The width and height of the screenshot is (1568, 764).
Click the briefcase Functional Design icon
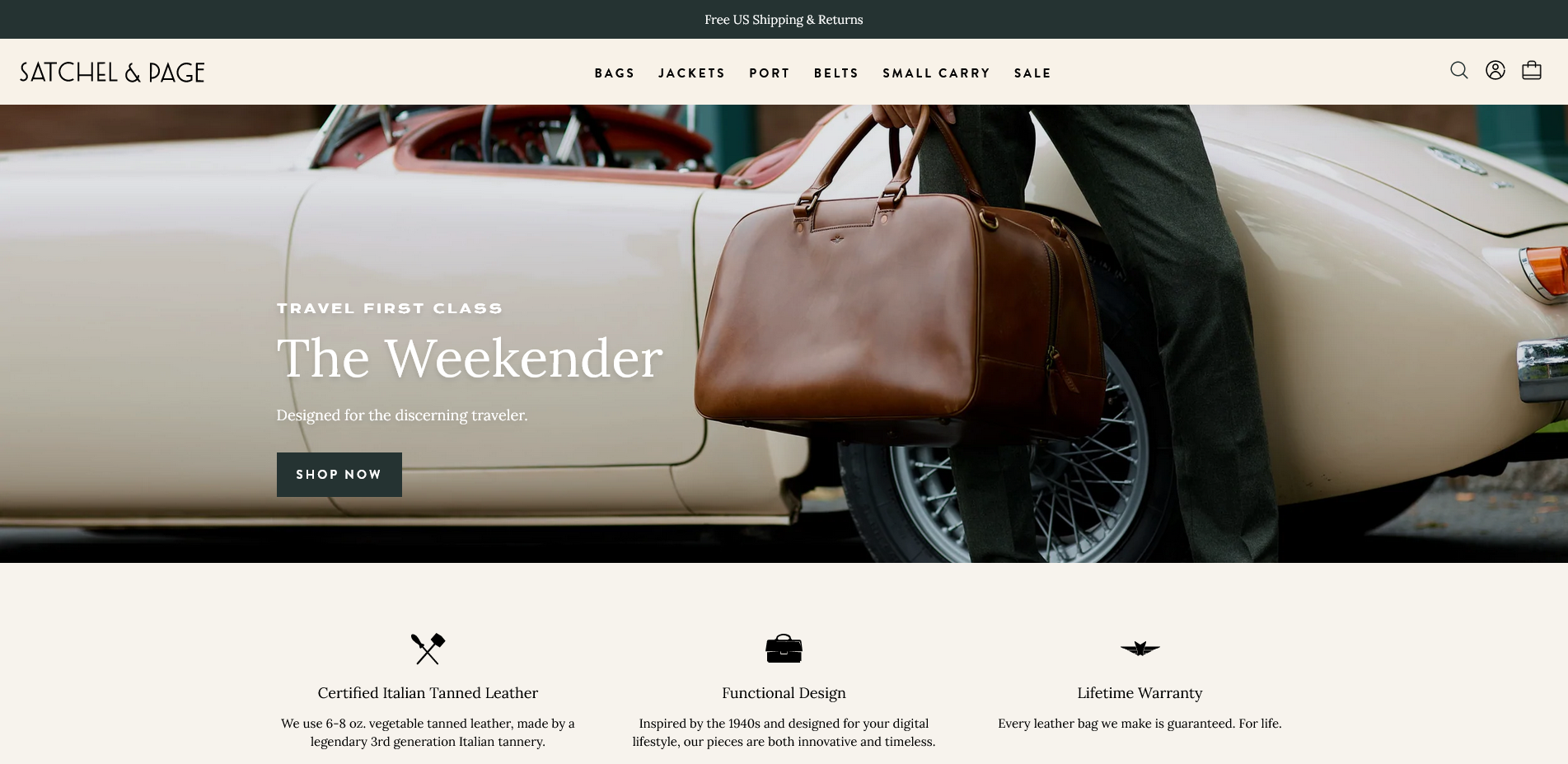tap(784, 649)
